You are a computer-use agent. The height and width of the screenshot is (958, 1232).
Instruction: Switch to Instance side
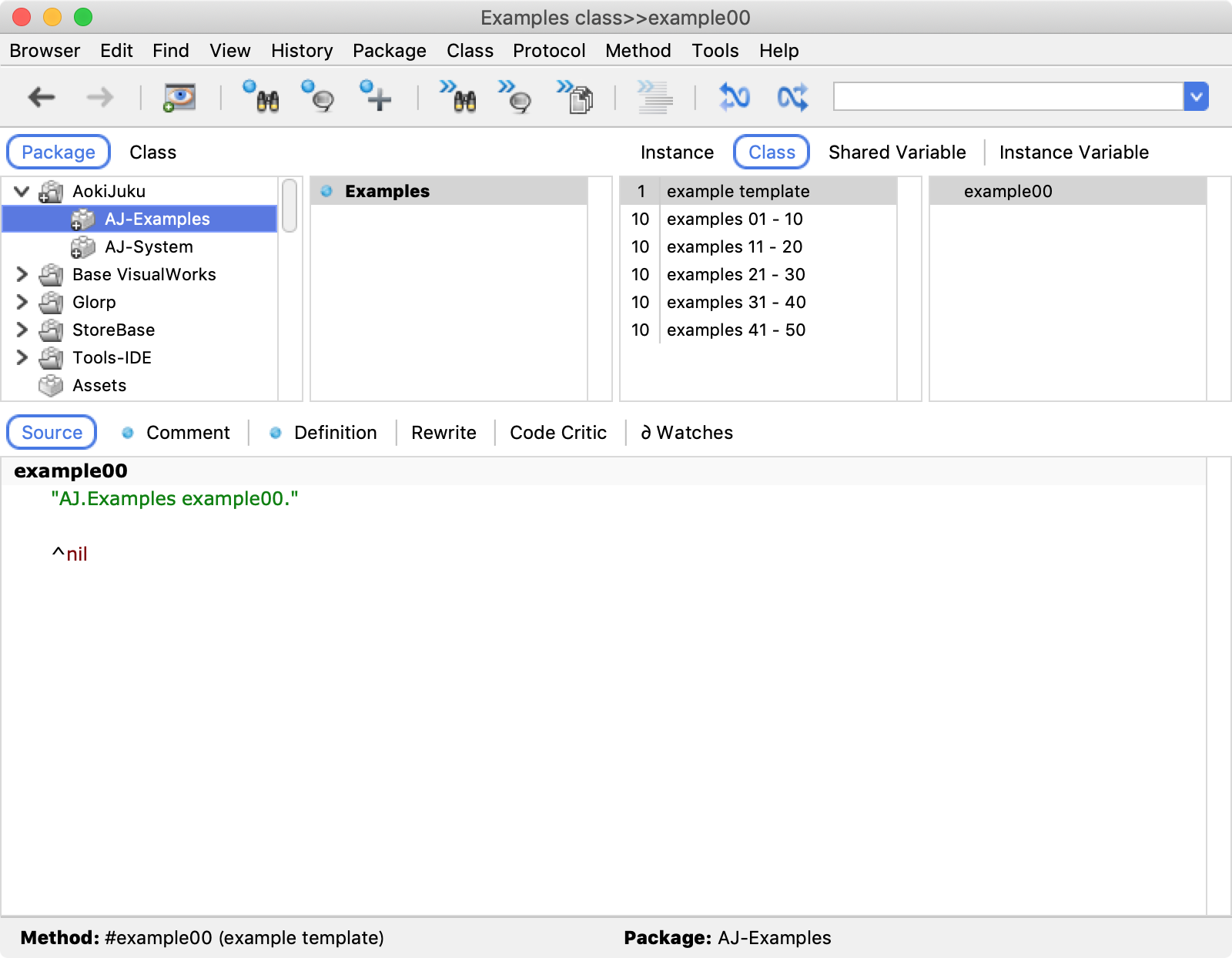click(677, 152)
